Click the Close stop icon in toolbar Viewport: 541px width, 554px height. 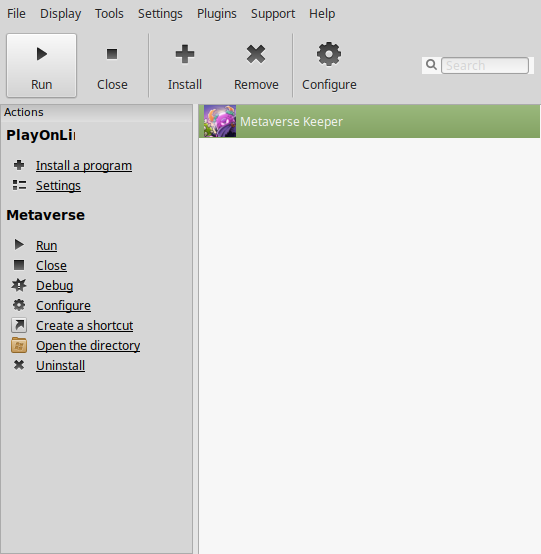tap(112, 54)
